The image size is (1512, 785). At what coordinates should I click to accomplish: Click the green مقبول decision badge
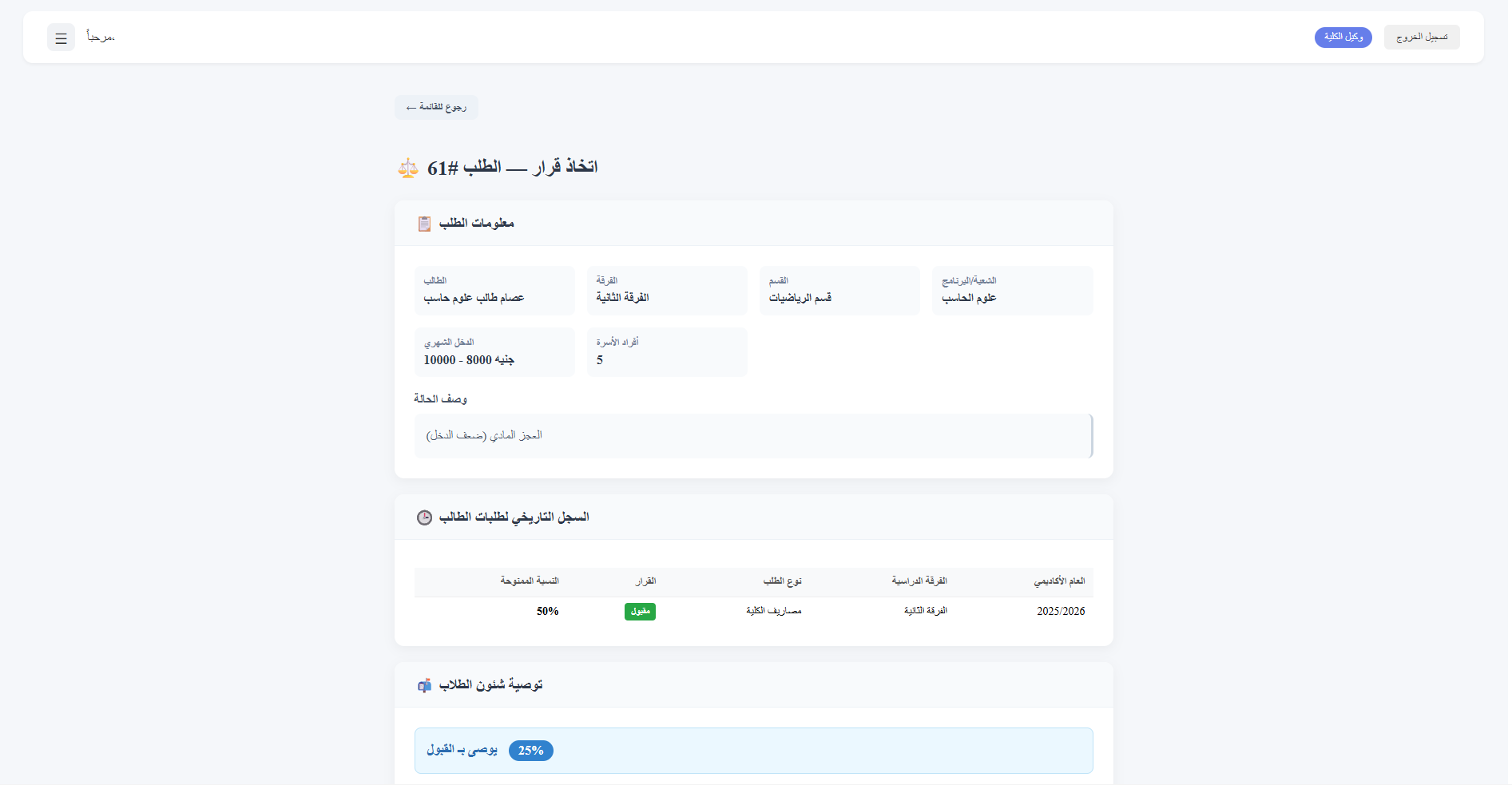pyautogui.click(x=640, y=611)
